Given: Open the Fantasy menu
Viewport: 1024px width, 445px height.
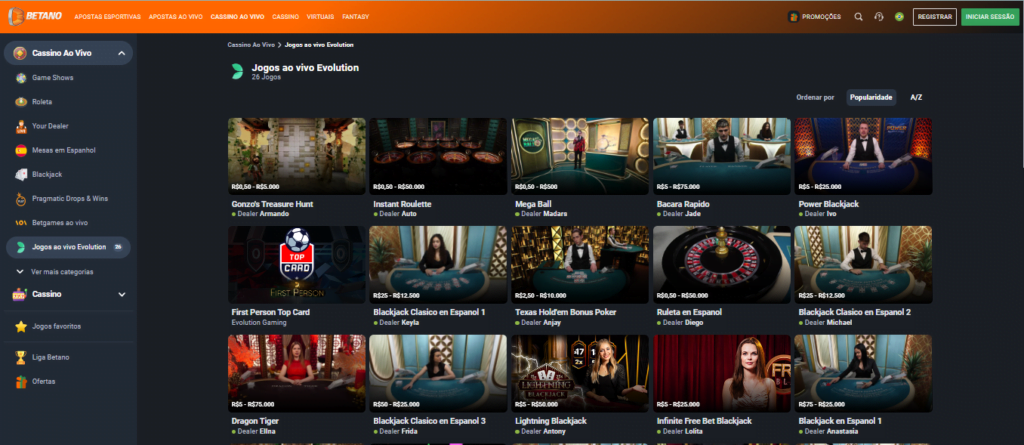Looking at the screenshot, I should pos(356,17).
